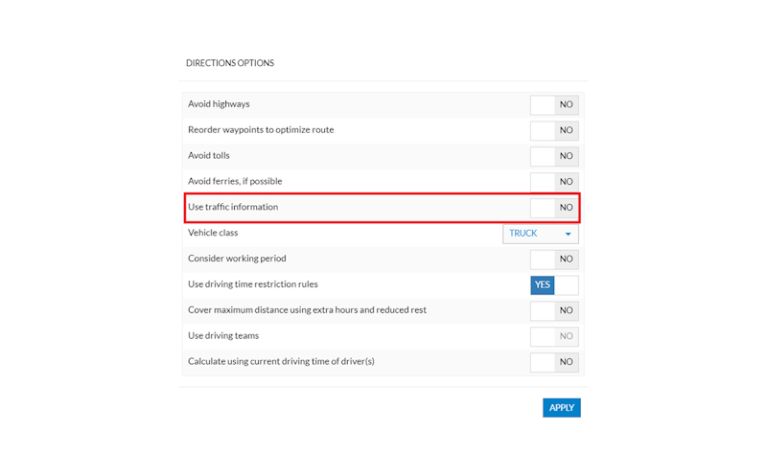The height and width of the screenshot is (475, 767).
Task: Click the Avoid tolls label text
Action: tap(209, 156)
